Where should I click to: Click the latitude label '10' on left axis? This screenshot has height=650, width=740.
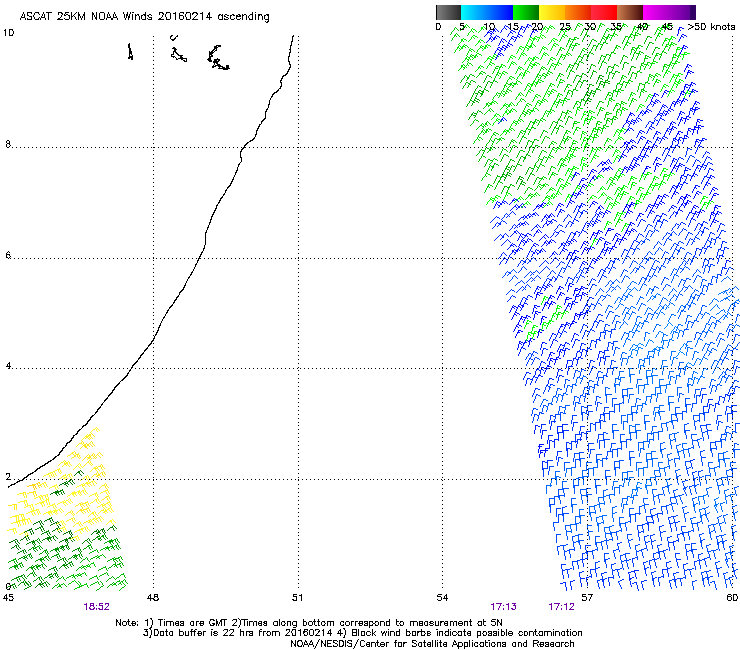click(8, 33)
